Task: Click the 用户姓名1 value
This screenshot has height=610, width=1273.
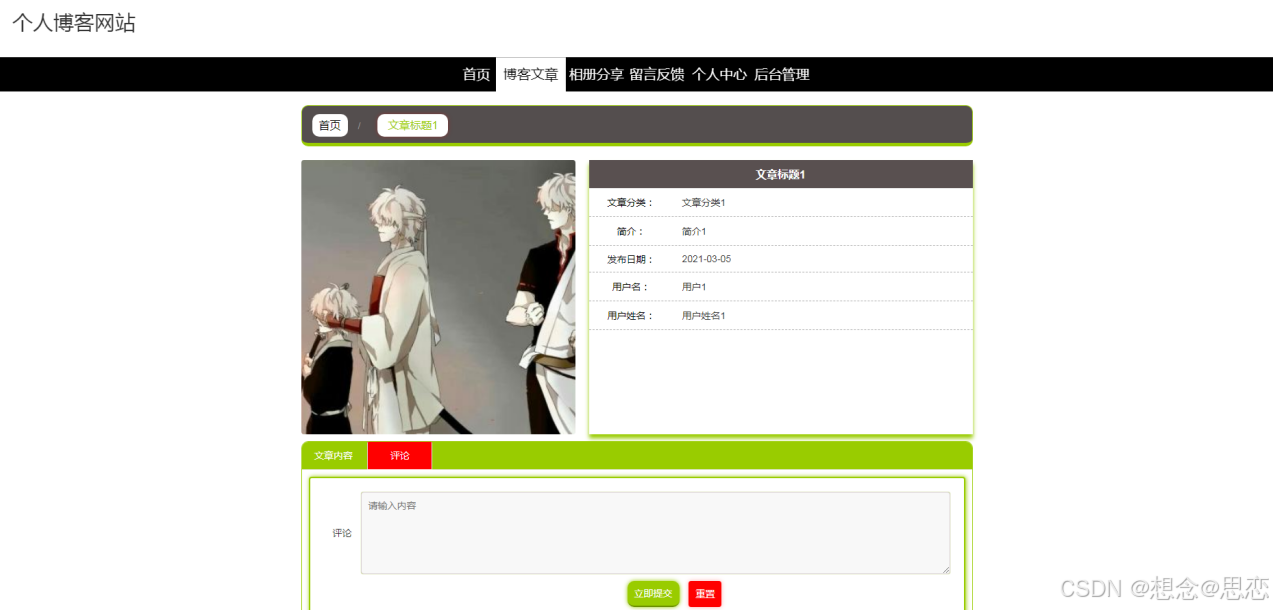Action: tap(703, 316)
